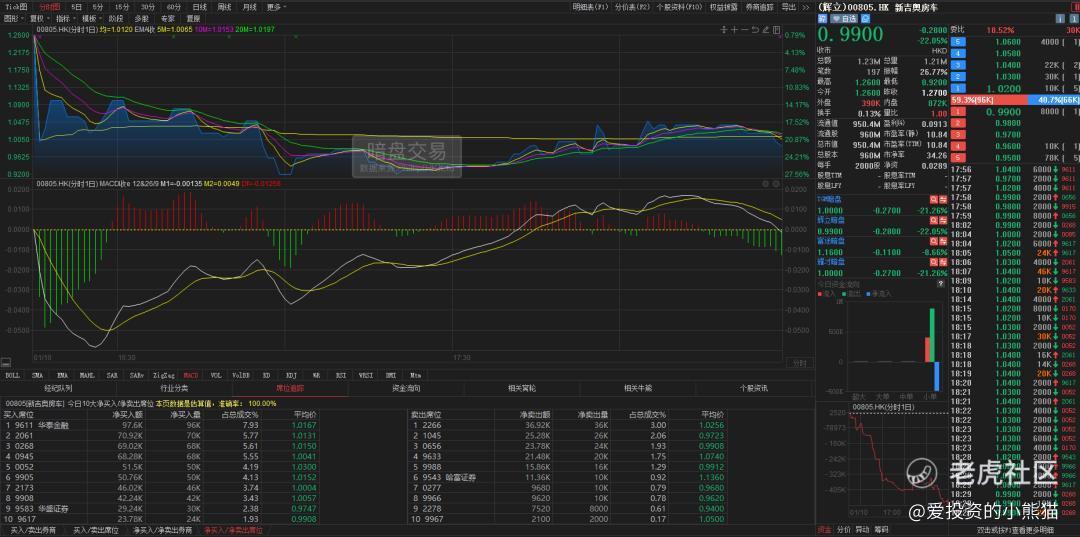1080x537 pixels.
Task: Switch to the 15分 chart tab
Action: (x=122, y=6)
